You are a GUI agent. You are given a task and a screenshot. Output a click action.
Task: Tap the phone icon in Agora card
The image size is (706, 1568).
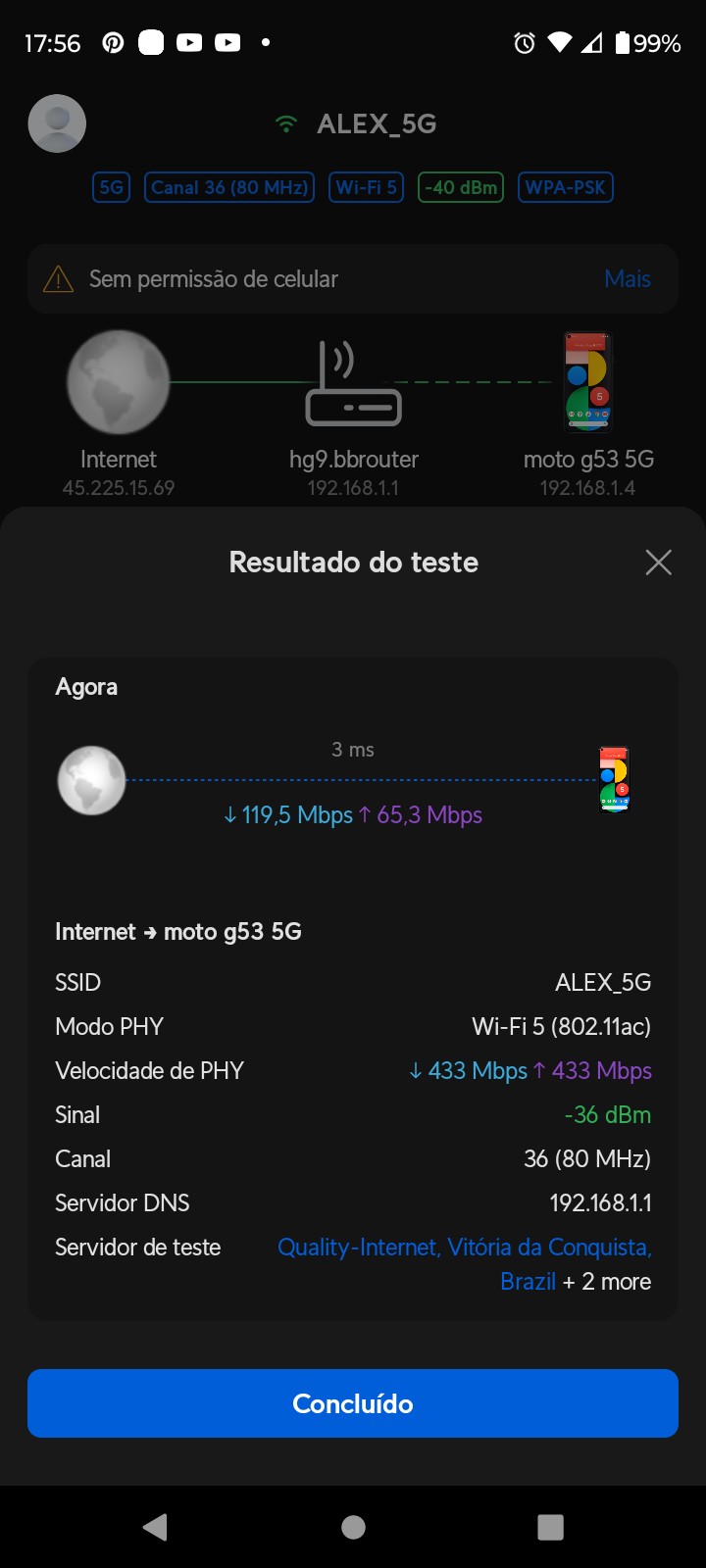point(614,780)
